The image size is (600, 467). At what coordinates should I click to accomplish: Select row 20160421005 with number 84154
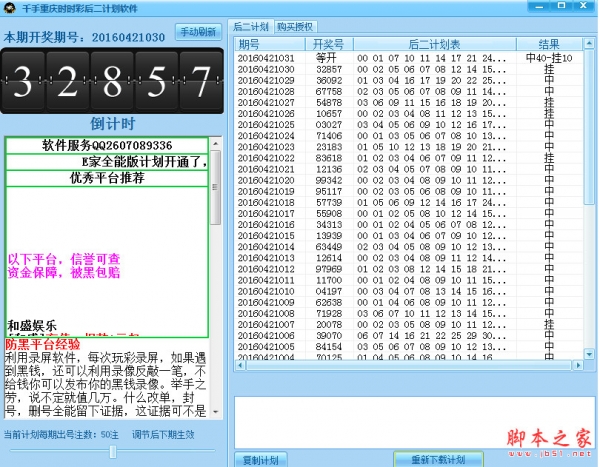[x=409, y=347]
